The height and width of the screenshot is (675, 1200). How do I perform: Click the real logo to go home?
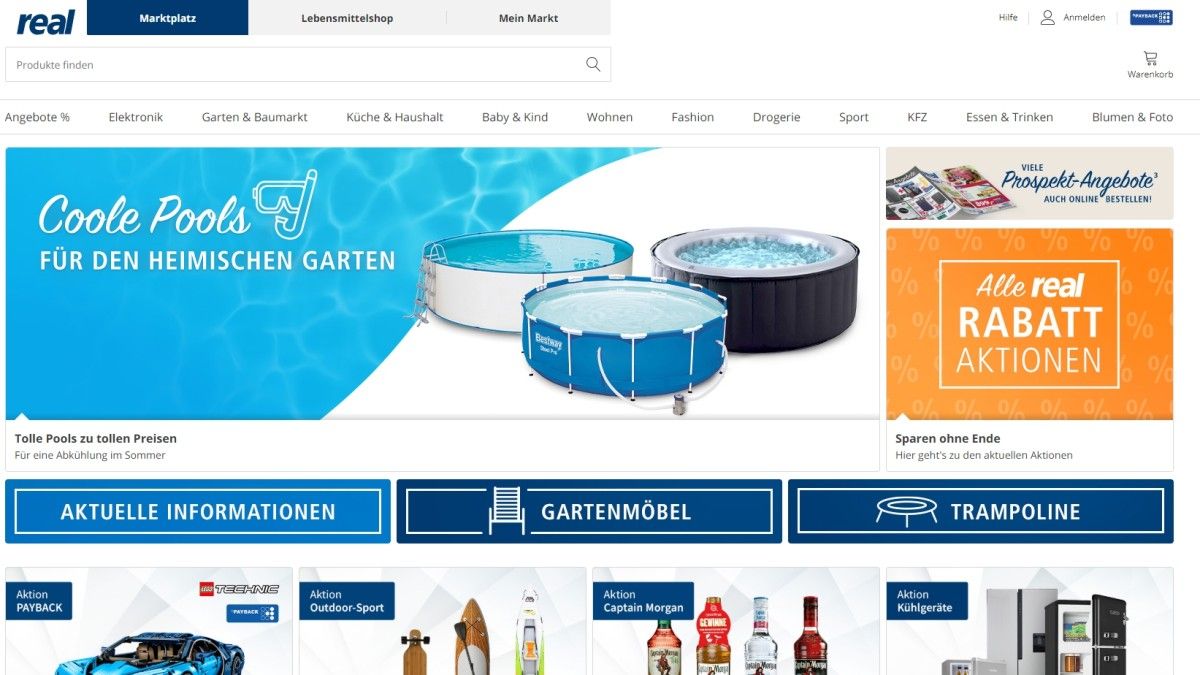(46, 21)
